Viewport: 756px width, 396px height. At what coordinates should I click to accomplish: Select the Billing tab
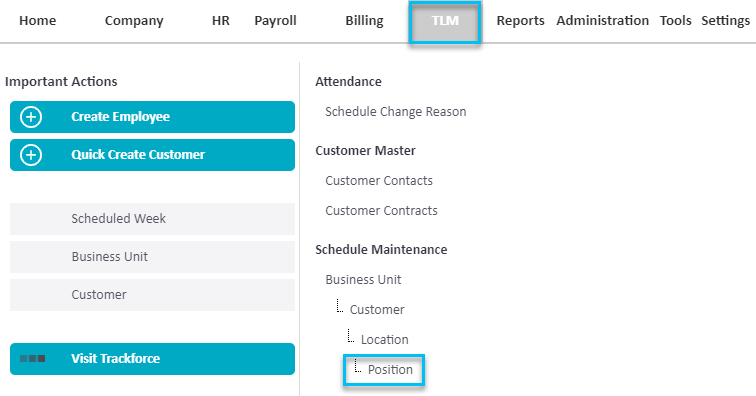point(364,21)
